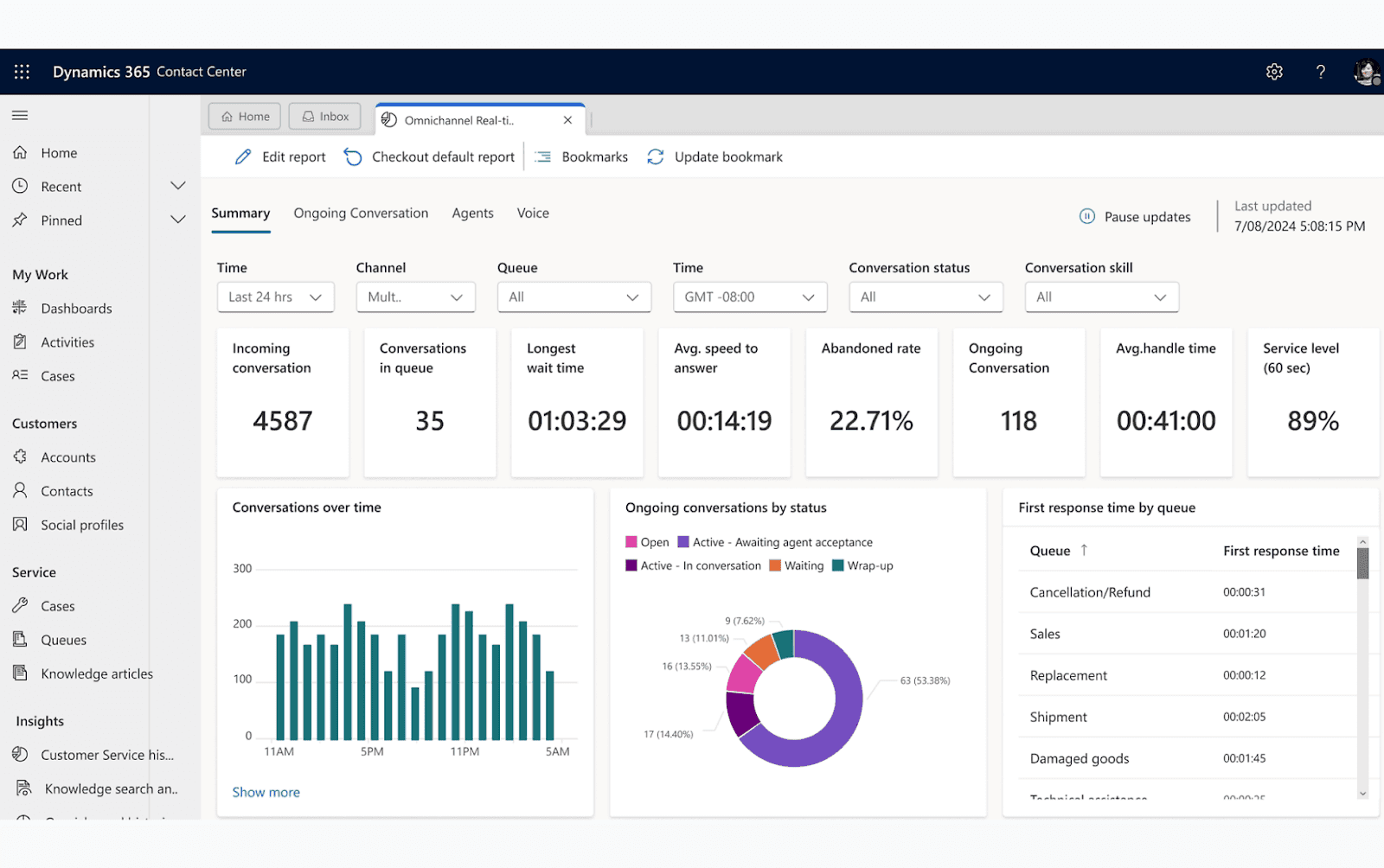Switch to the Voice tab
This screenshot has height=868, width=1384.
click(532, 213)
